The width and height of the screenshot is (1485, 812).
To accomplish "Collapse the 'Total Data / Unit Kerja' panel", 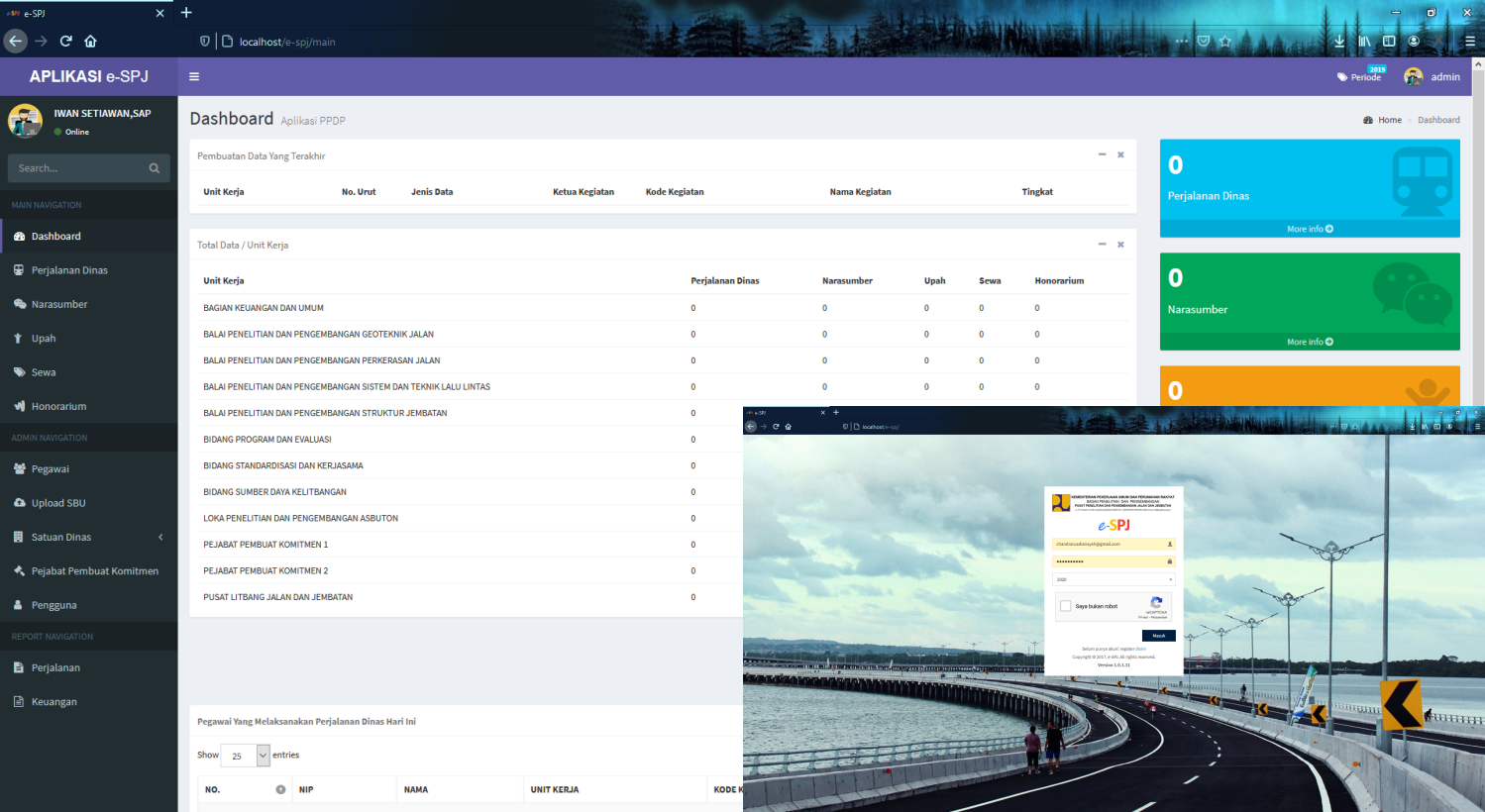I will pos(1102,244).
